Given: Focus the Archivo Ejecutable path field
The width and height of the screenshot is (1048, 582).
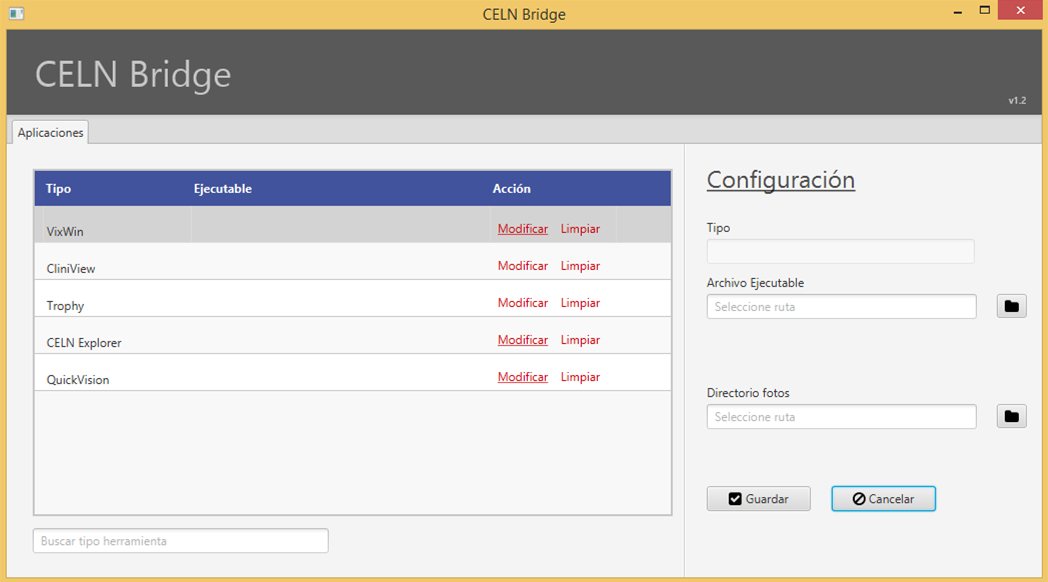Looking at the screenshot, I should click(x=841, y=307).
